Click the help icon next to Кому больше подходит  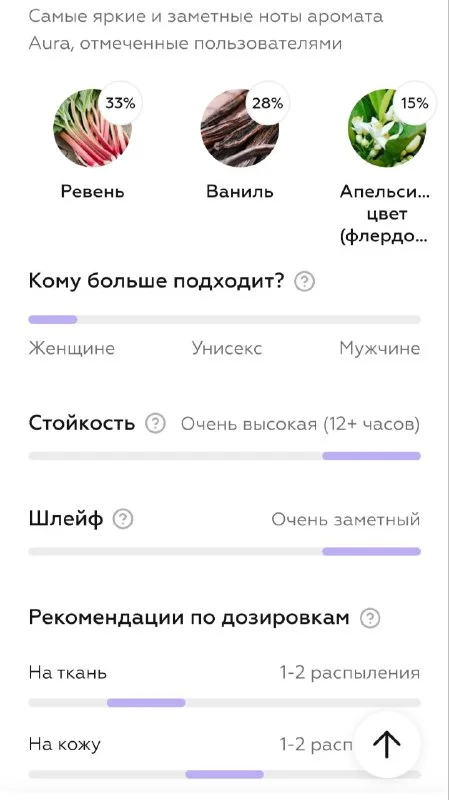tap(305, 282)
